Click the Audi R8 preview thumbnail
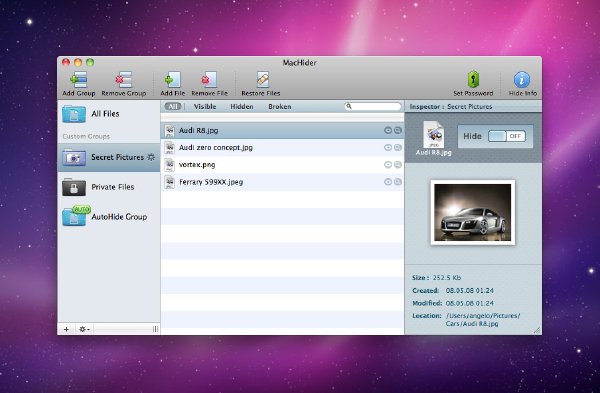This screenshot has height=393, width=600. [473, 213]
